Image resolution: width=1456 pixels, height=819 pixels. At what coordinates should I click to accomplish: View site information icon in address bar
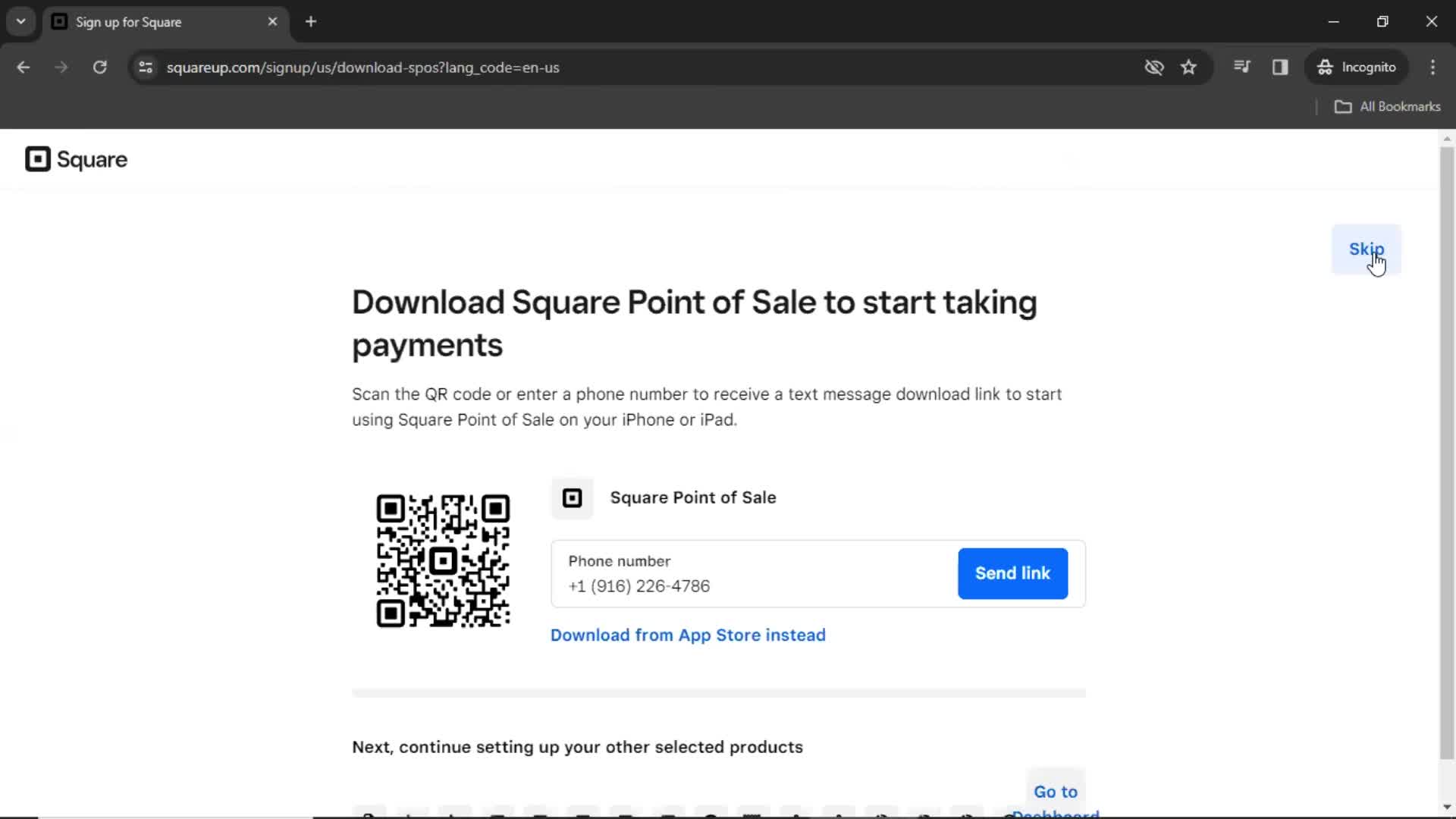[146, 67]
